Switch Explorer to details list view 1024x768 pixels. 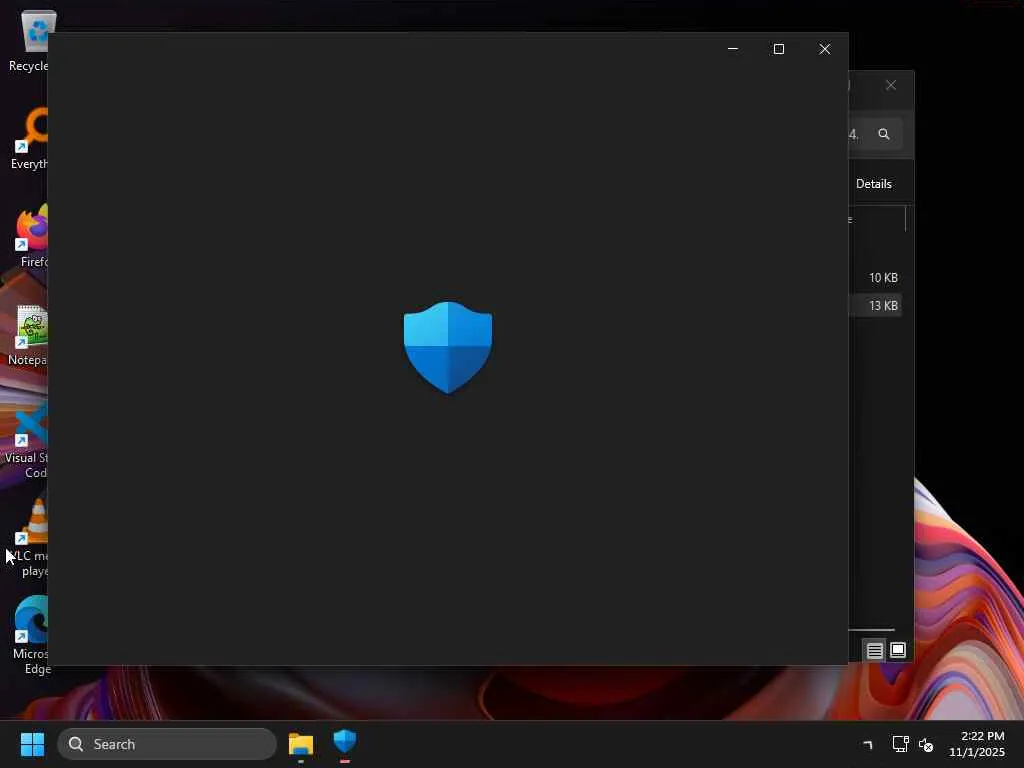(874, 650)
